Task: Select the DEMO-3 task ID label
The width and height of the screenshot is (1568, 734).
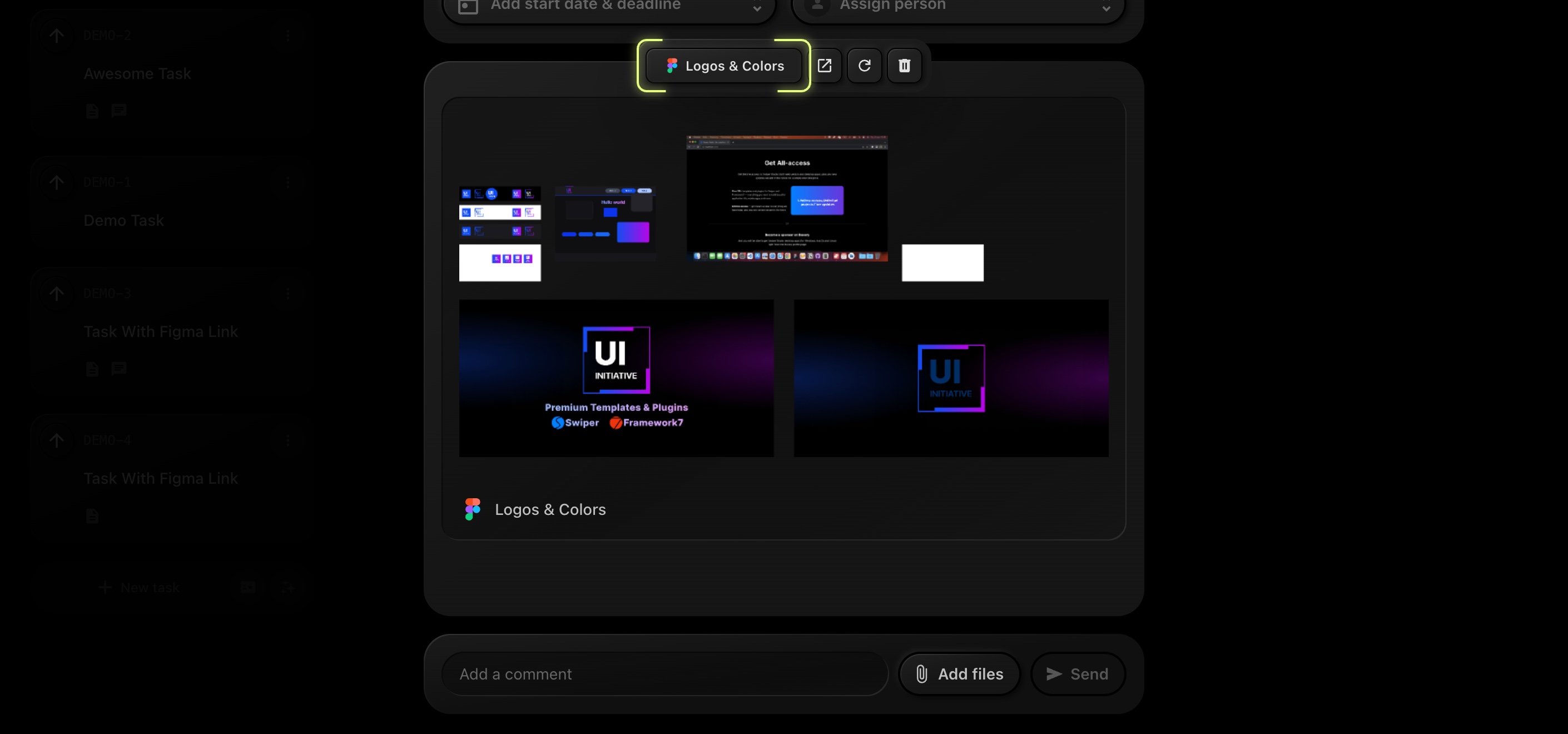Action: (107, 294)
